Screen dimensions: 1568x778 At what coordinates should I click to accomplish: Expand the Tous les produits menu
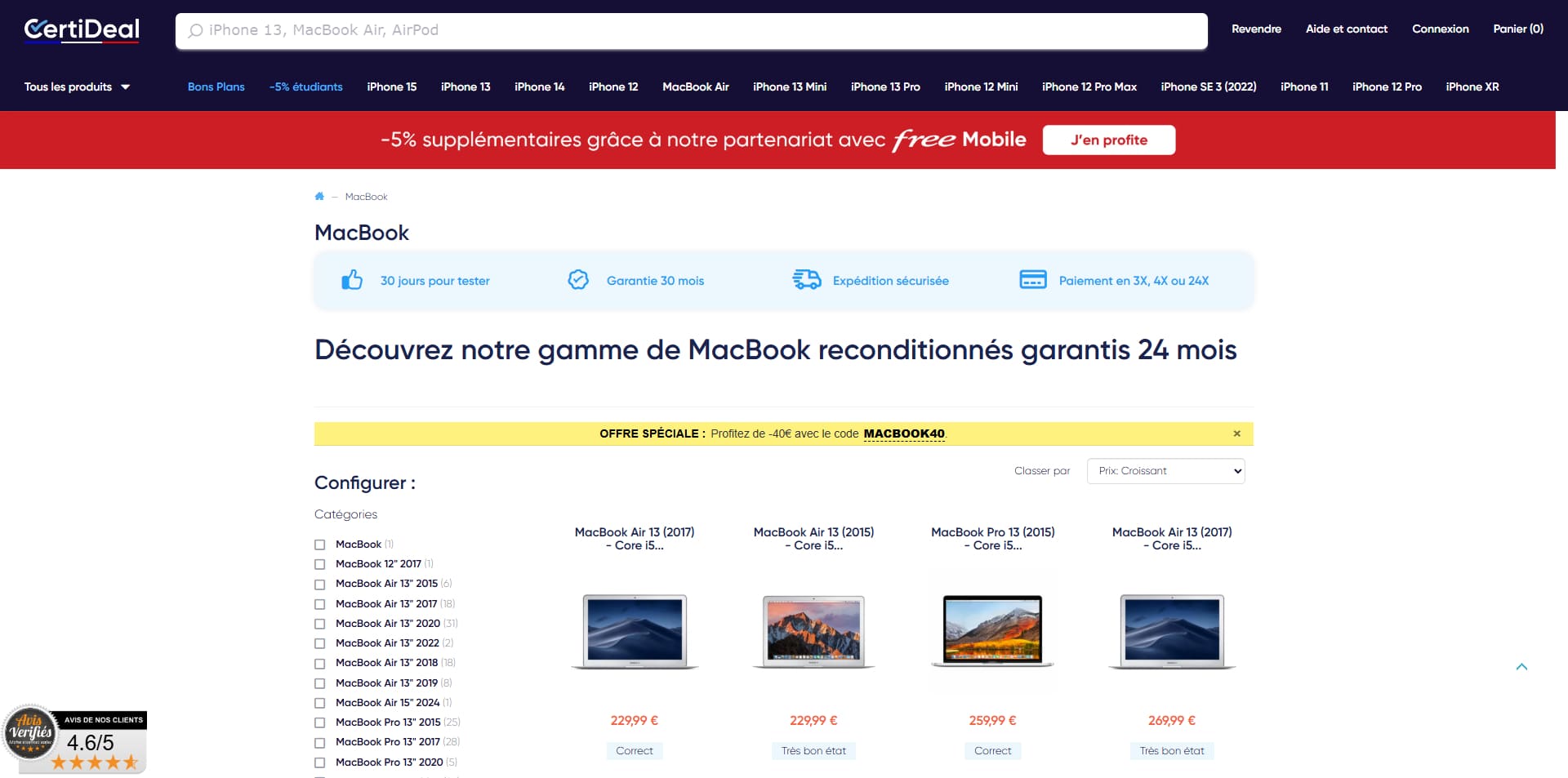(77, 87)
